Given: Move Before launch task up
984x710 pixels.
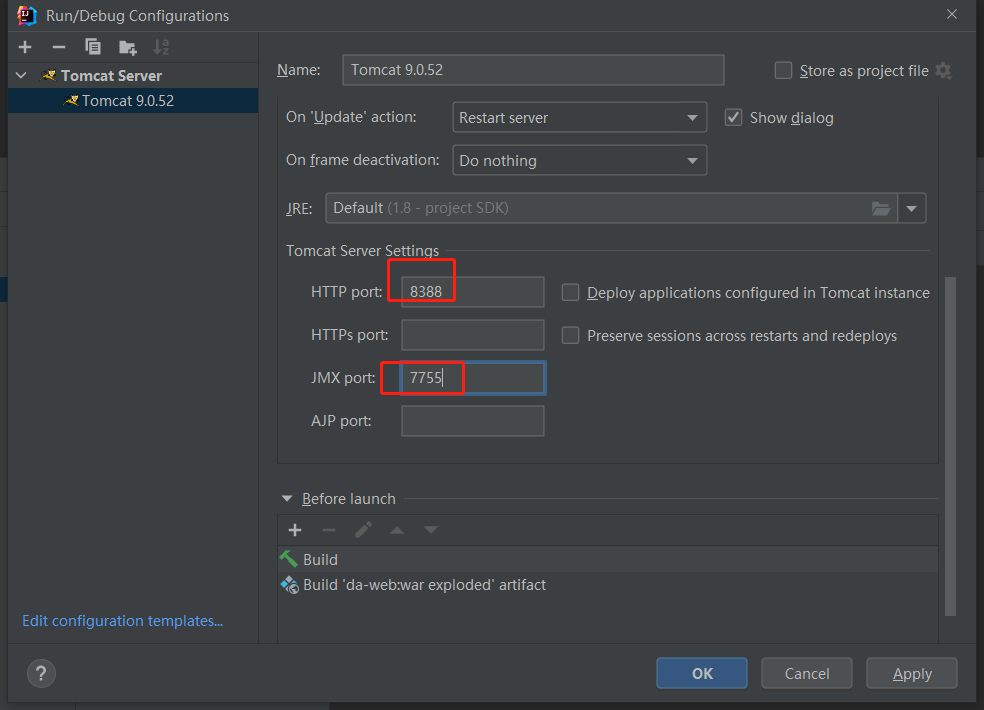Looking at the screenshot, I should [397, 530].
